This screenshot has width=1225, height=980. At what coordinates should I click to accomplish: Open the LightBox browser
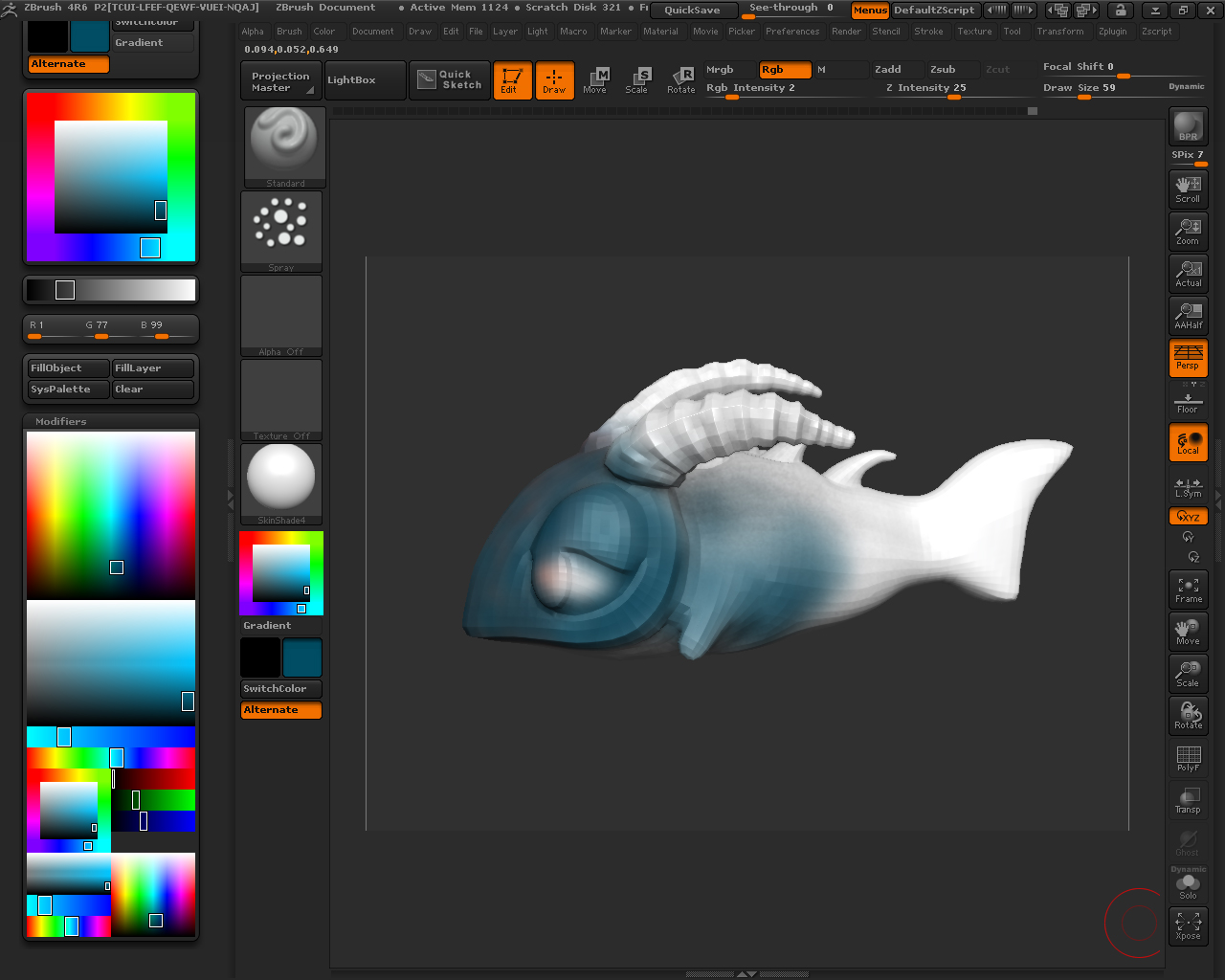pos(365,81)
